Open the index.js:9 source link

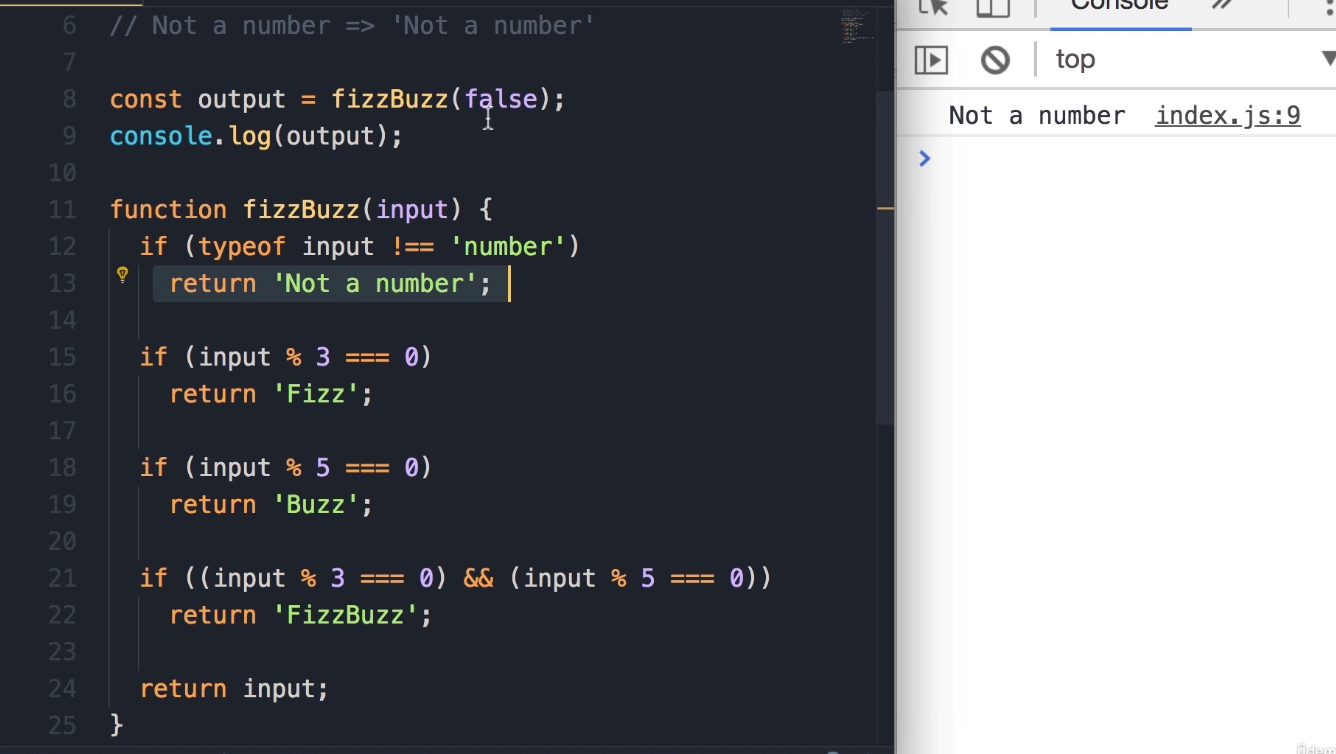[x=1227, y=116]
